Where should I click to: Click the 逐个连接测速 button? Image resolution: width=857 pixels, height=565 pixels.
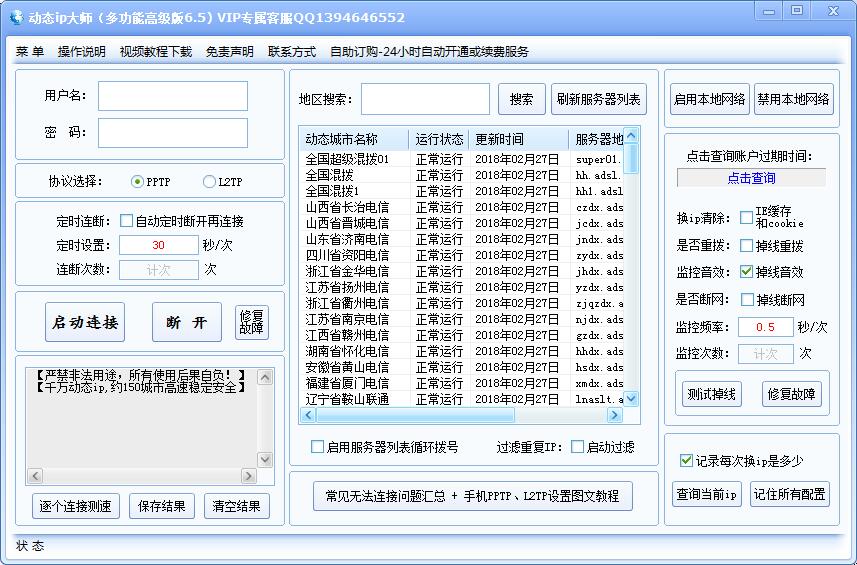(x=75, y=506)
